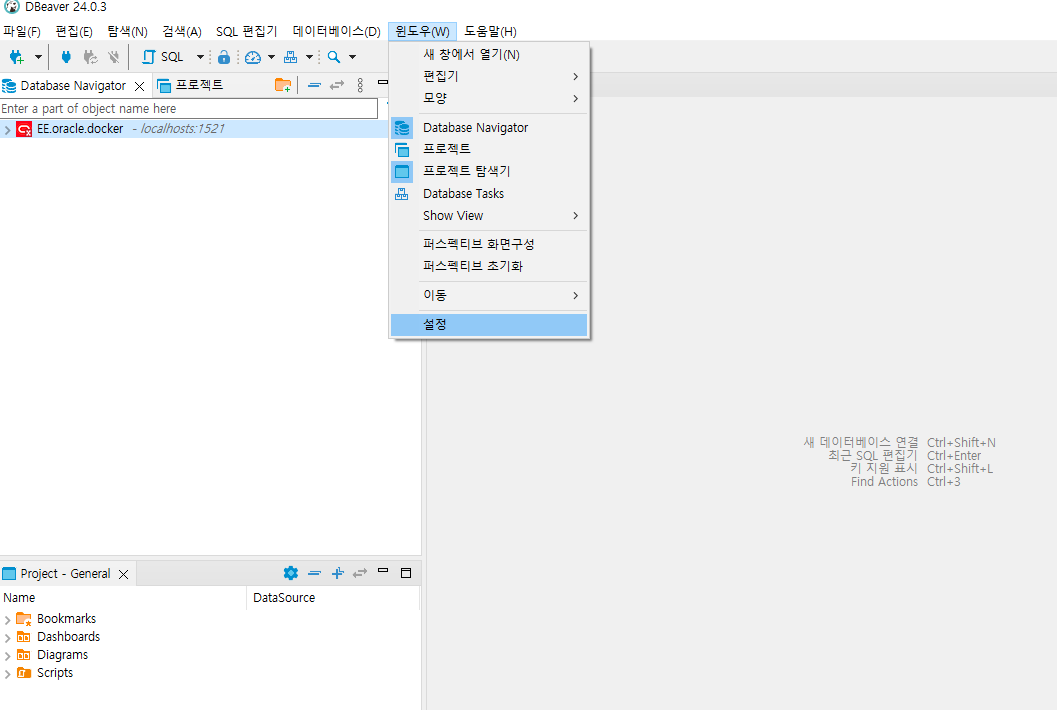Open the 파일(F) menu

coord(22,32)
